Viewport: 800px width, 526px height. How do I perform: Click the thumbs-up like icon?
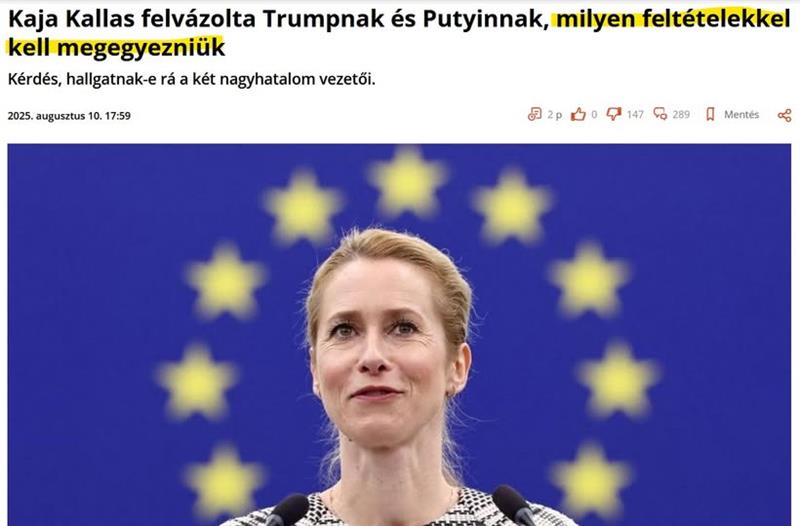[578, 114]
